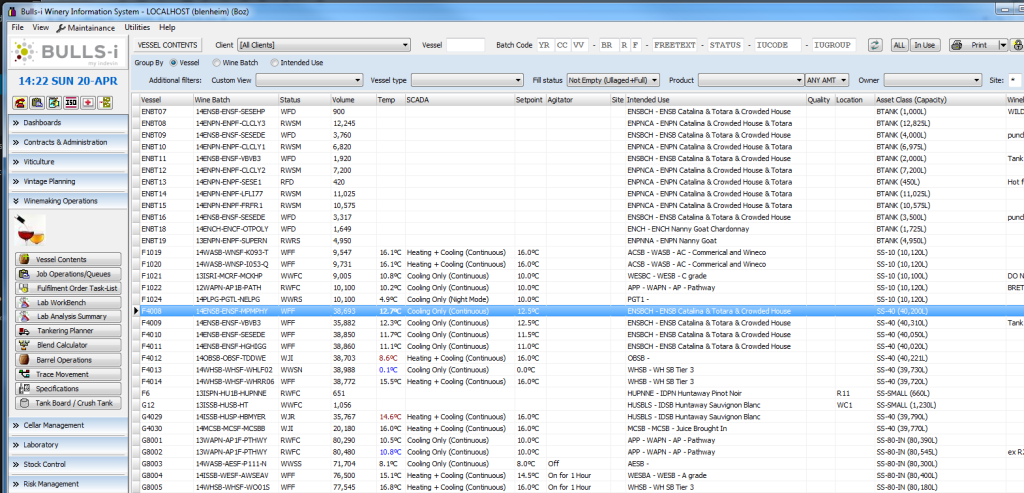Click the Site input field
This screenshot has width=1024, height=493.
1015,80
